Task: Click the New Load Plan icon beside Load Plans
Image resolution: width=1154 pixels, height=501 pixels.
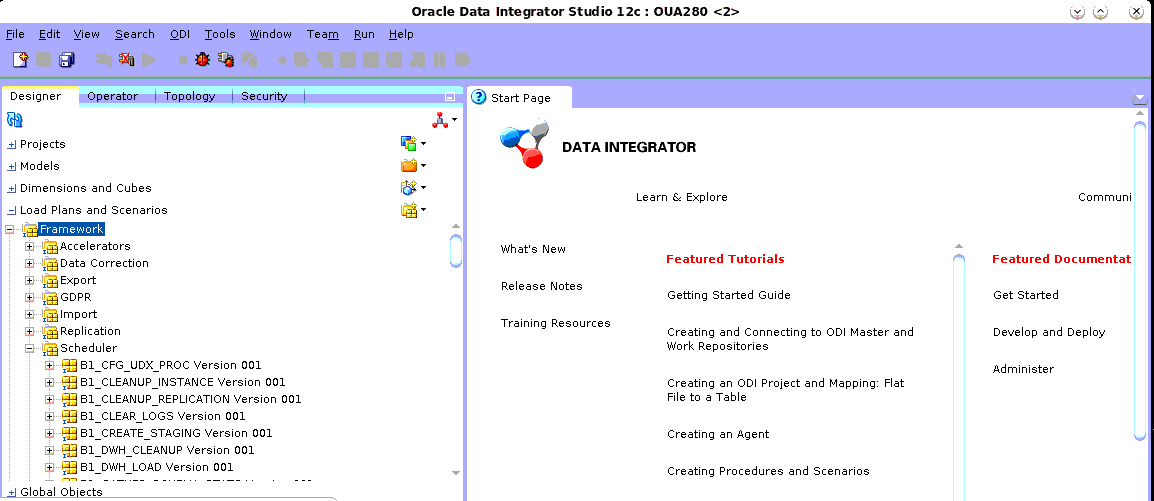Action: (x=408, y=210)
